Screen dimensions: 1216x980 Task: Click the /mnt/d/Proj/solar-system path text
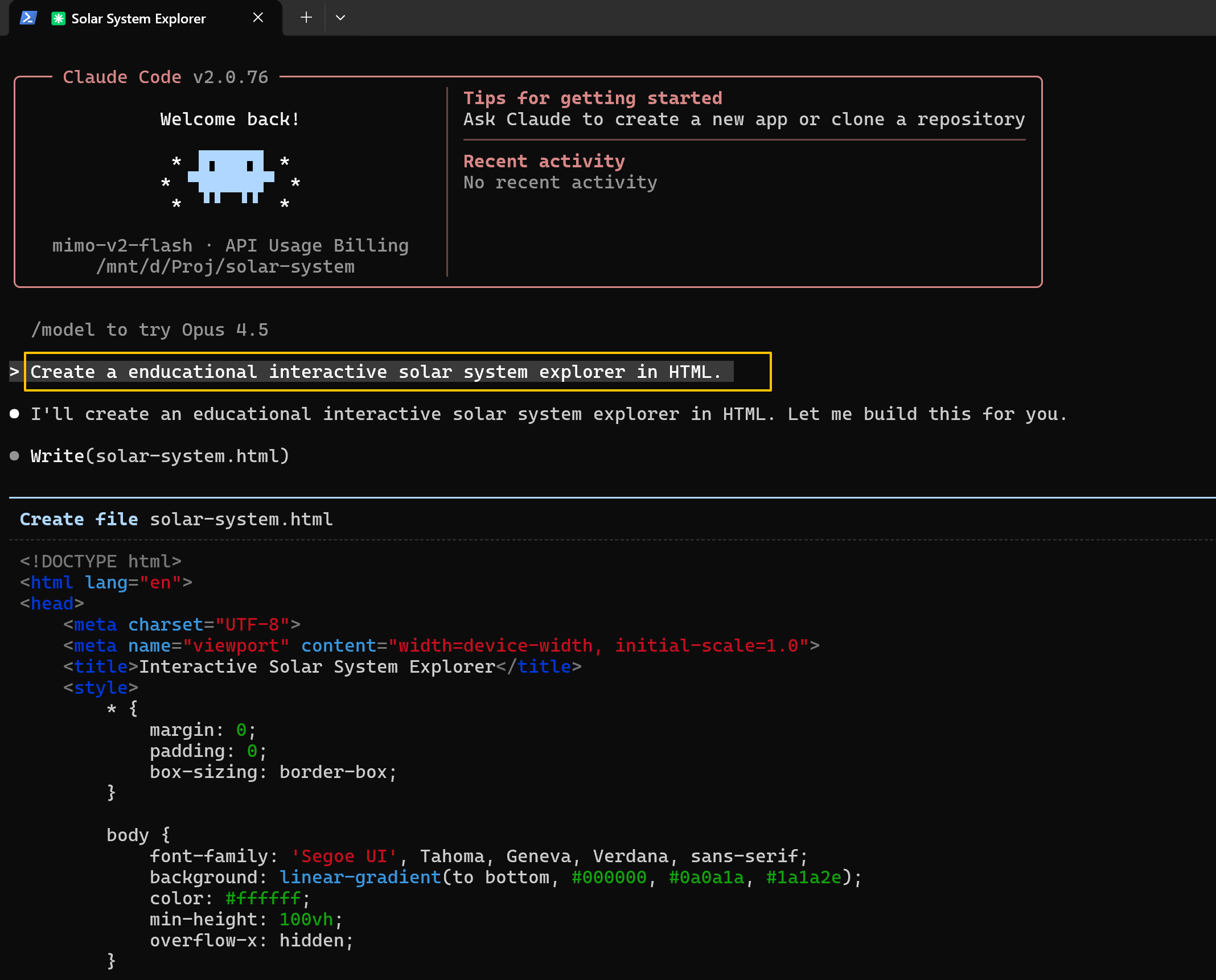225,267
